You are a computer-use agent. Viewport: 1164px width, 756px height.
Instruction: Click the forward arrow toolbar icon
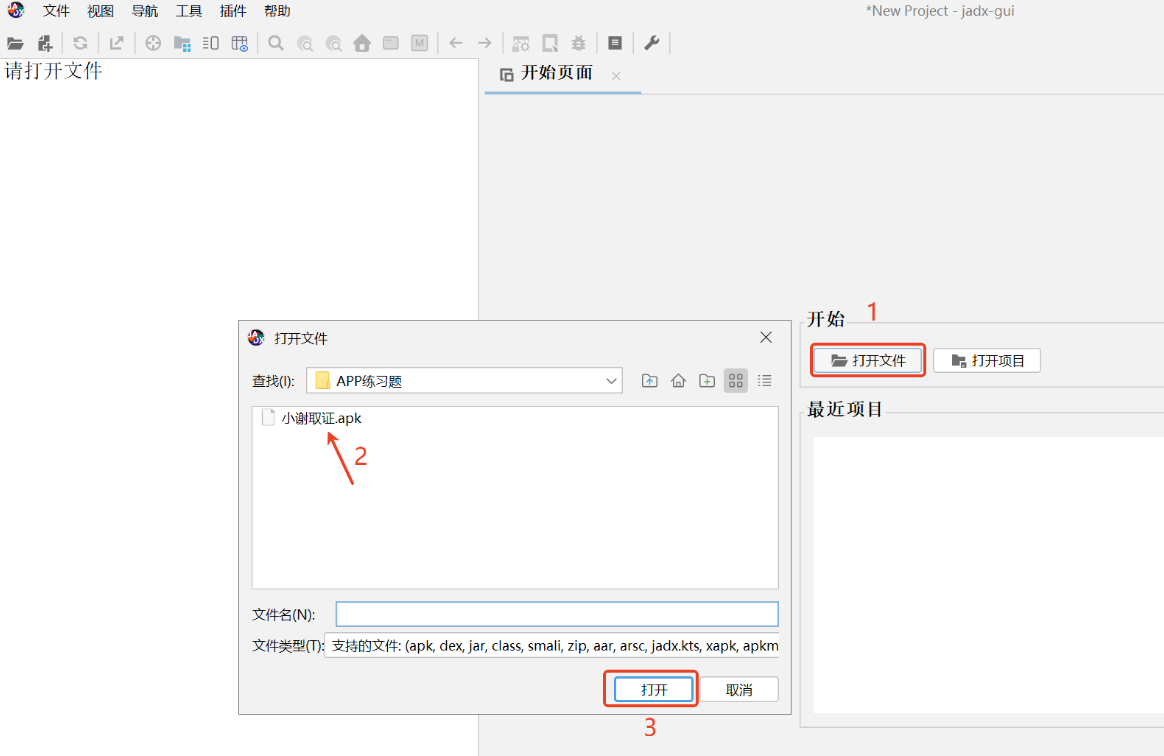point(485,43)
